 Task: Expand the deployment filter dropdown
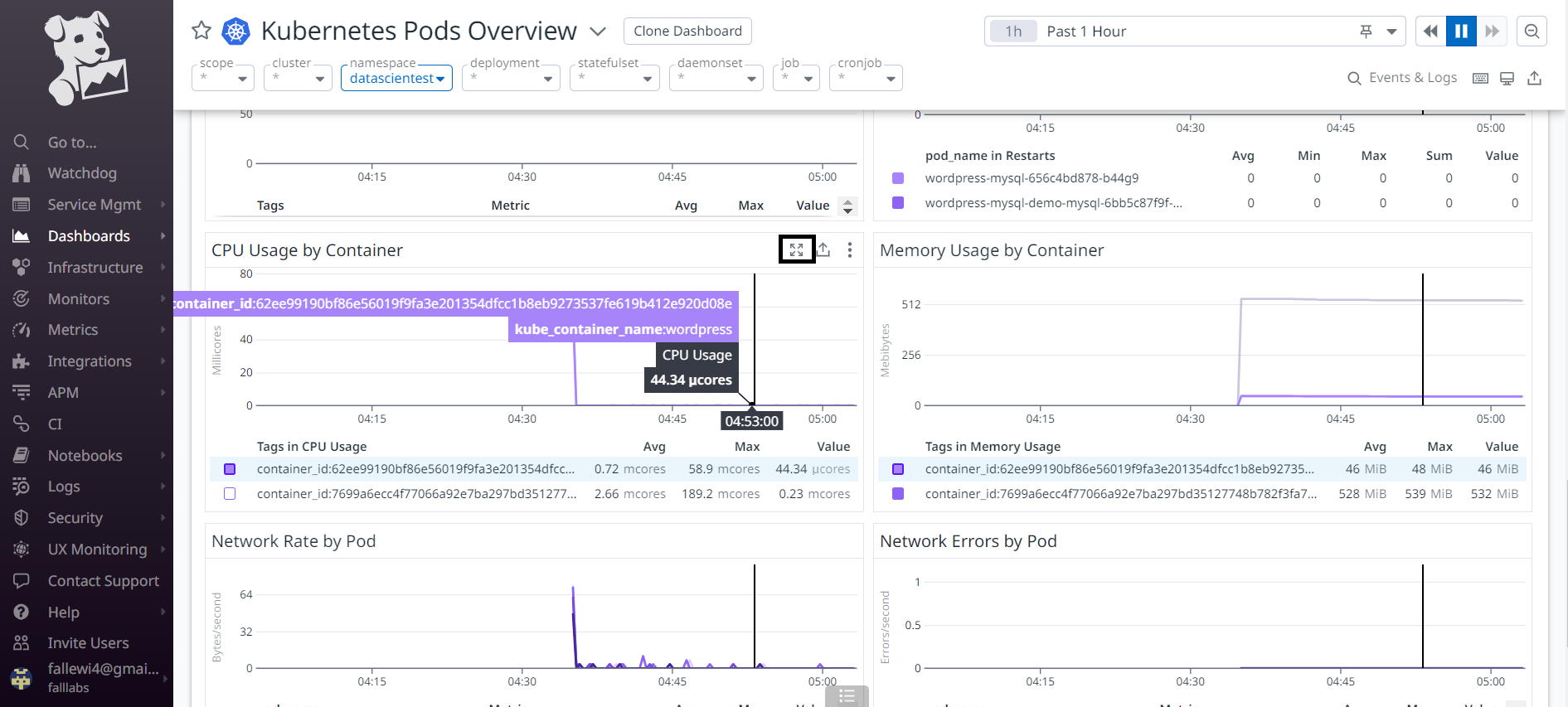(x=511, y=79)
